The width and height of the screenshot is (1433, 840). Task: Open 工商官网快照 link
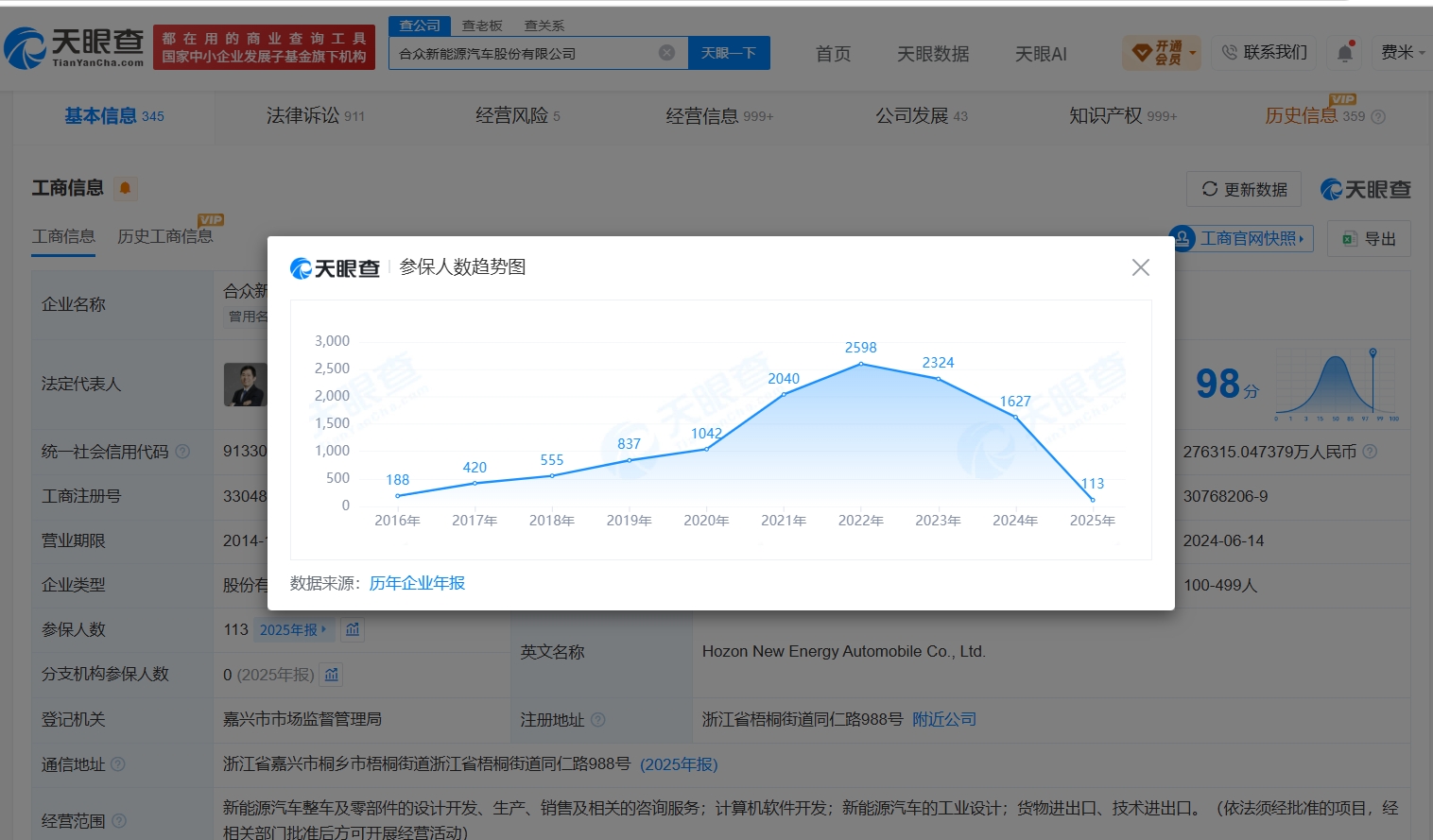coord(1241,239)
